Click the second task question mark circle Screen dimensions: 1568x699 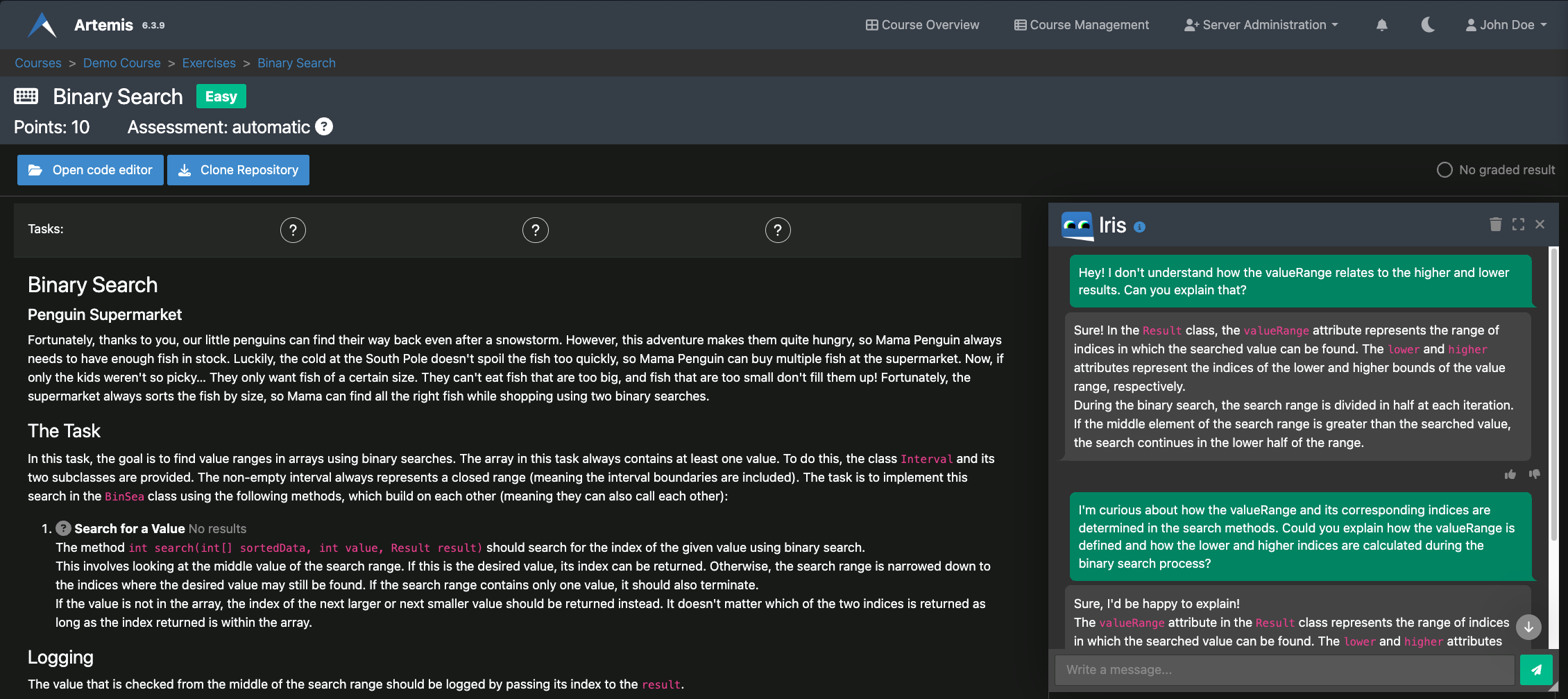536,230
